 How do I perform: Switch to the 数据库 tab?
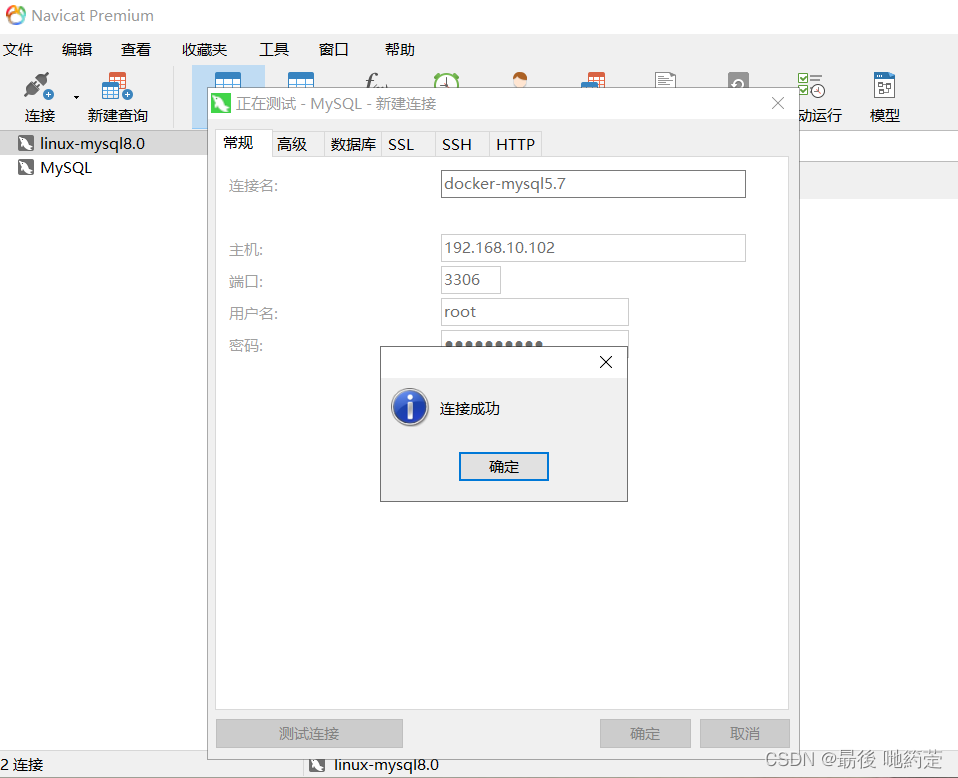353,144
